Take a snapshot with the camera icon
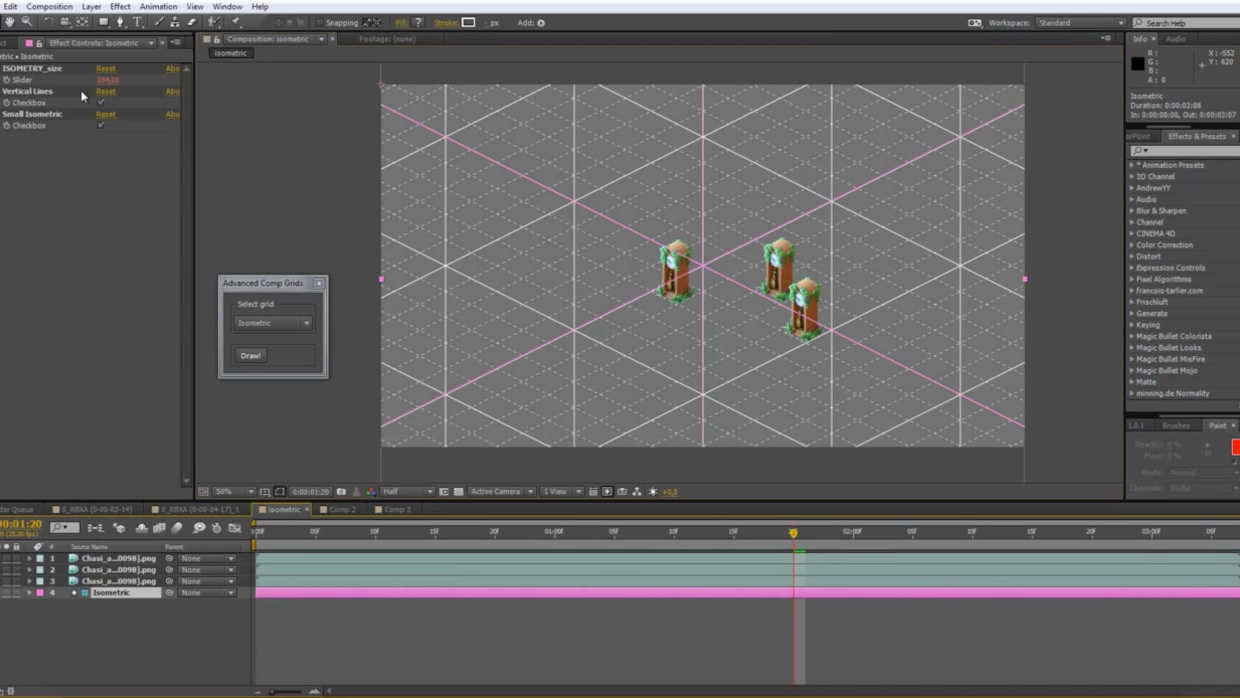1240x698 pixels. [x=341, y=492]
